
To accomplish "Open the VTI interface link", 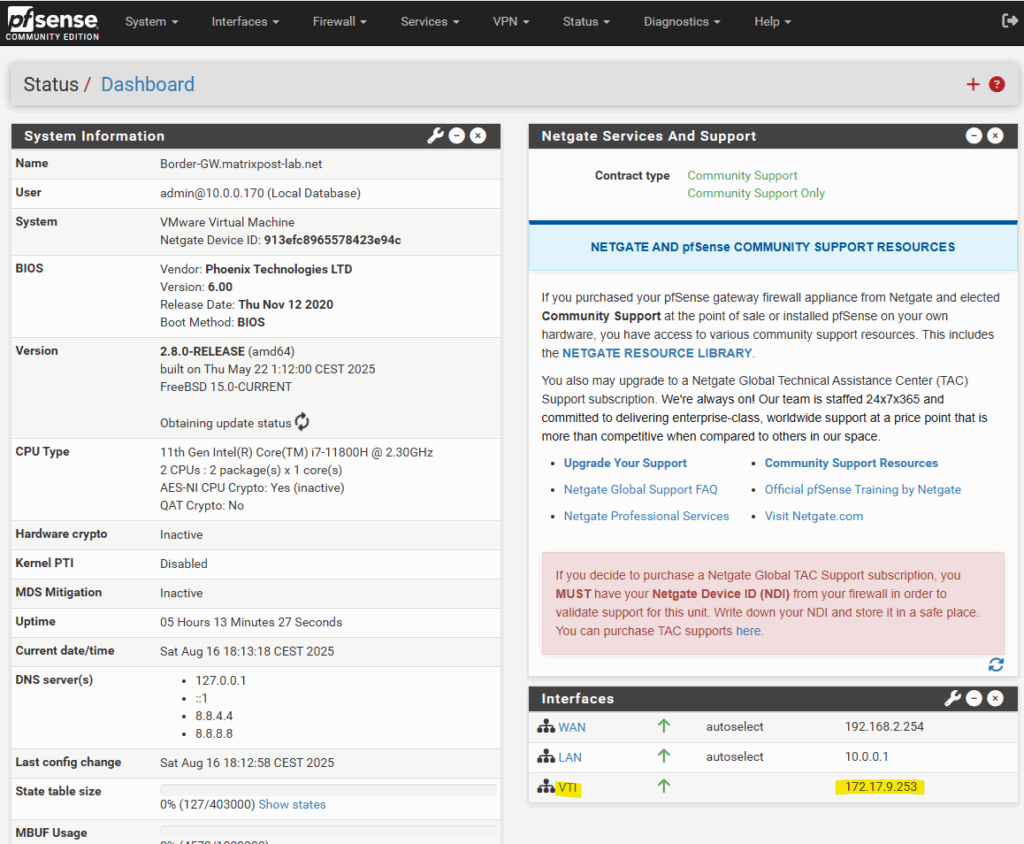I will pos(568,787).
